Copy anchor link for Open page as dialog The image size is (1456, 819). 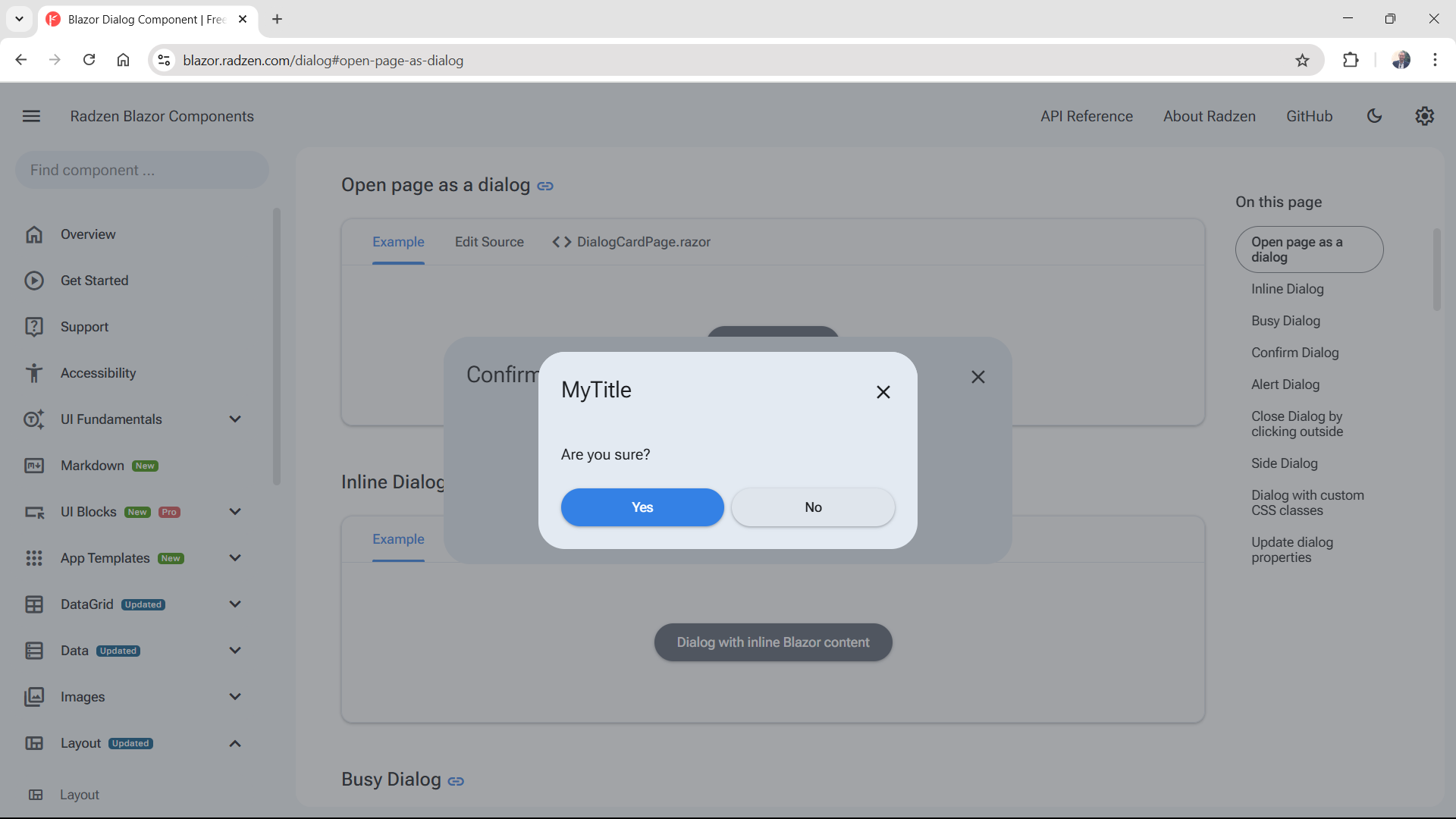[545, 186]
